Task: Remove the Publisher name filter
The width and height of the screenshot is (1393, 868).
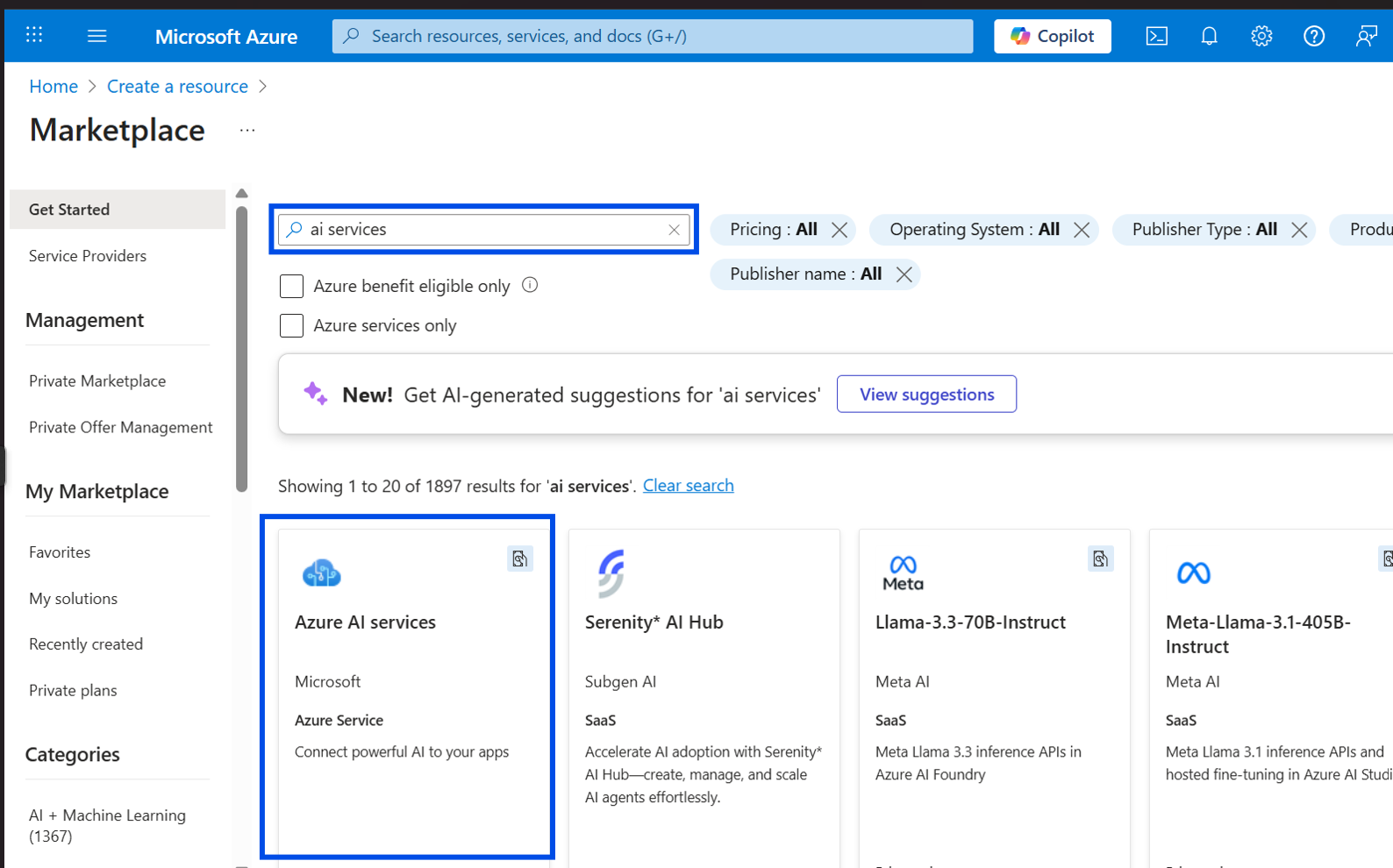Action: (904, 274)
